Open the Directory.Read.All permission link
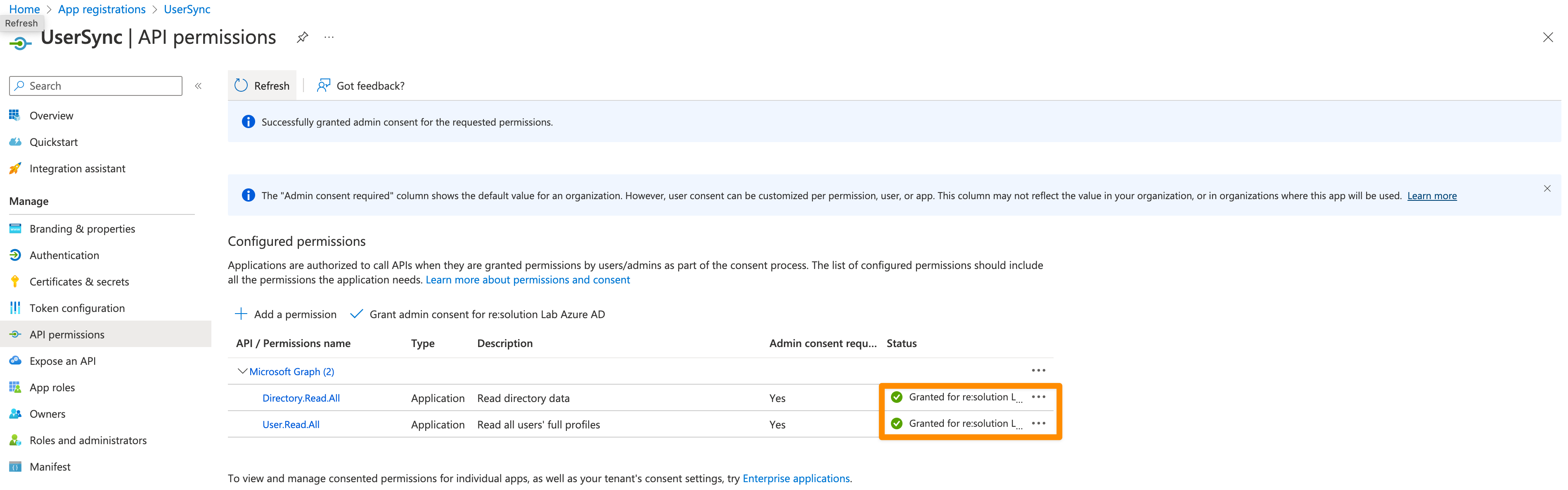This screenshot has width=1568, height=490. (301, 398)
